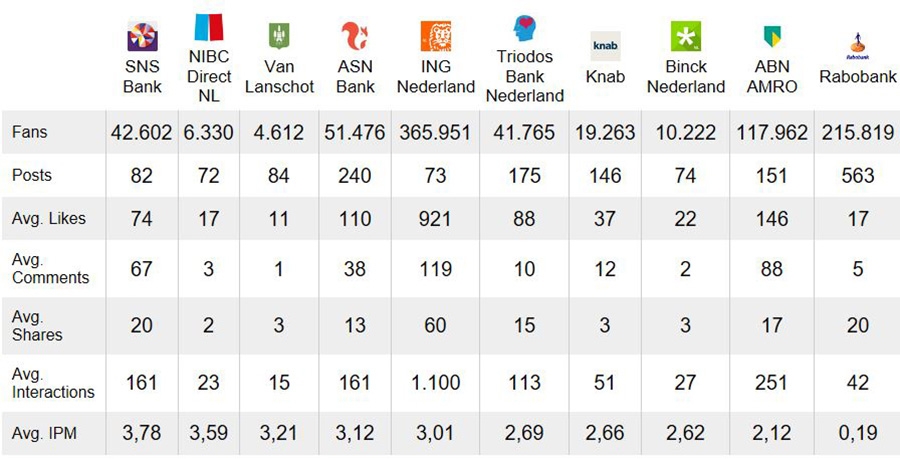
Task: Select the Fans row label
Action: [x=30, y=132]
